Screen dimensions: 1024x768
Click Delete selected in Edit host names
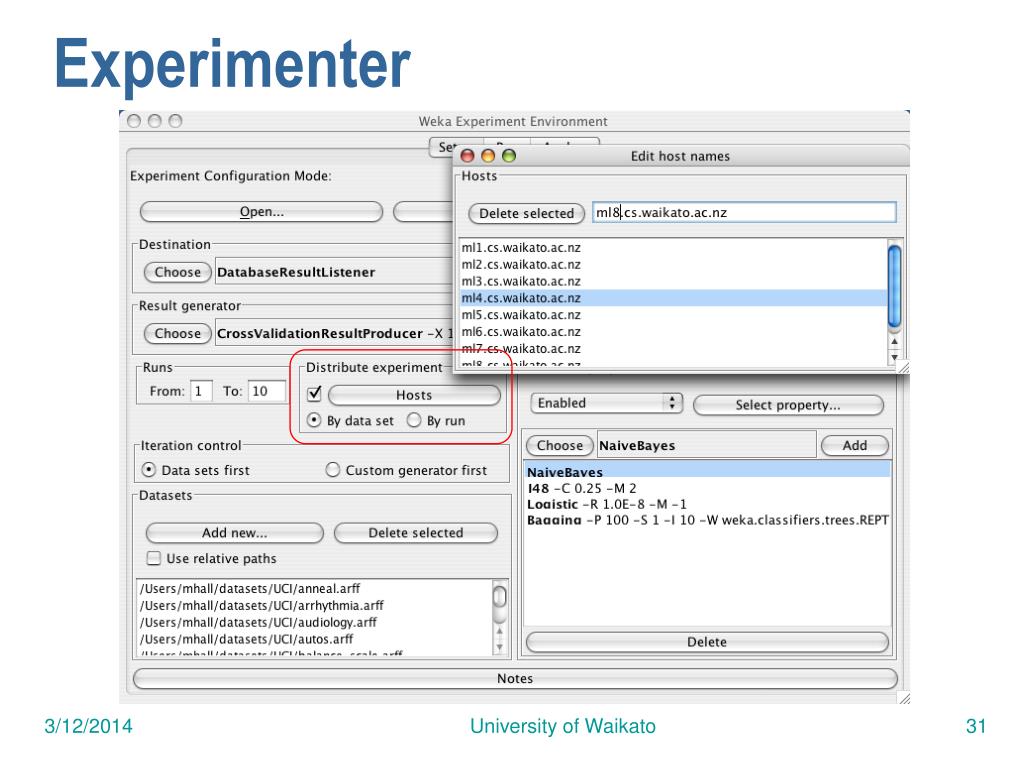click(526, 214)
